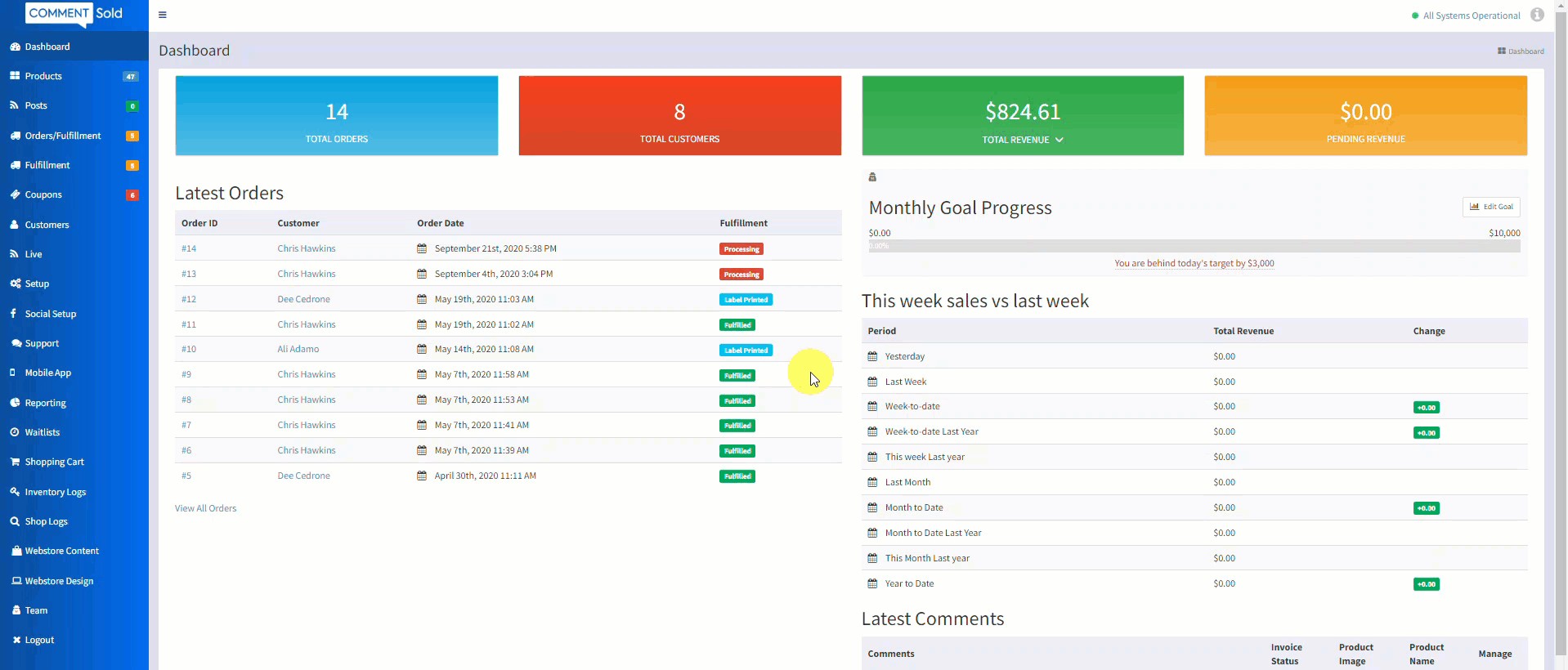Screen dimensions: 1568x670
Task: Click the Mobile App phone icon
Action: pyautogui.click(x=13, y=373)
